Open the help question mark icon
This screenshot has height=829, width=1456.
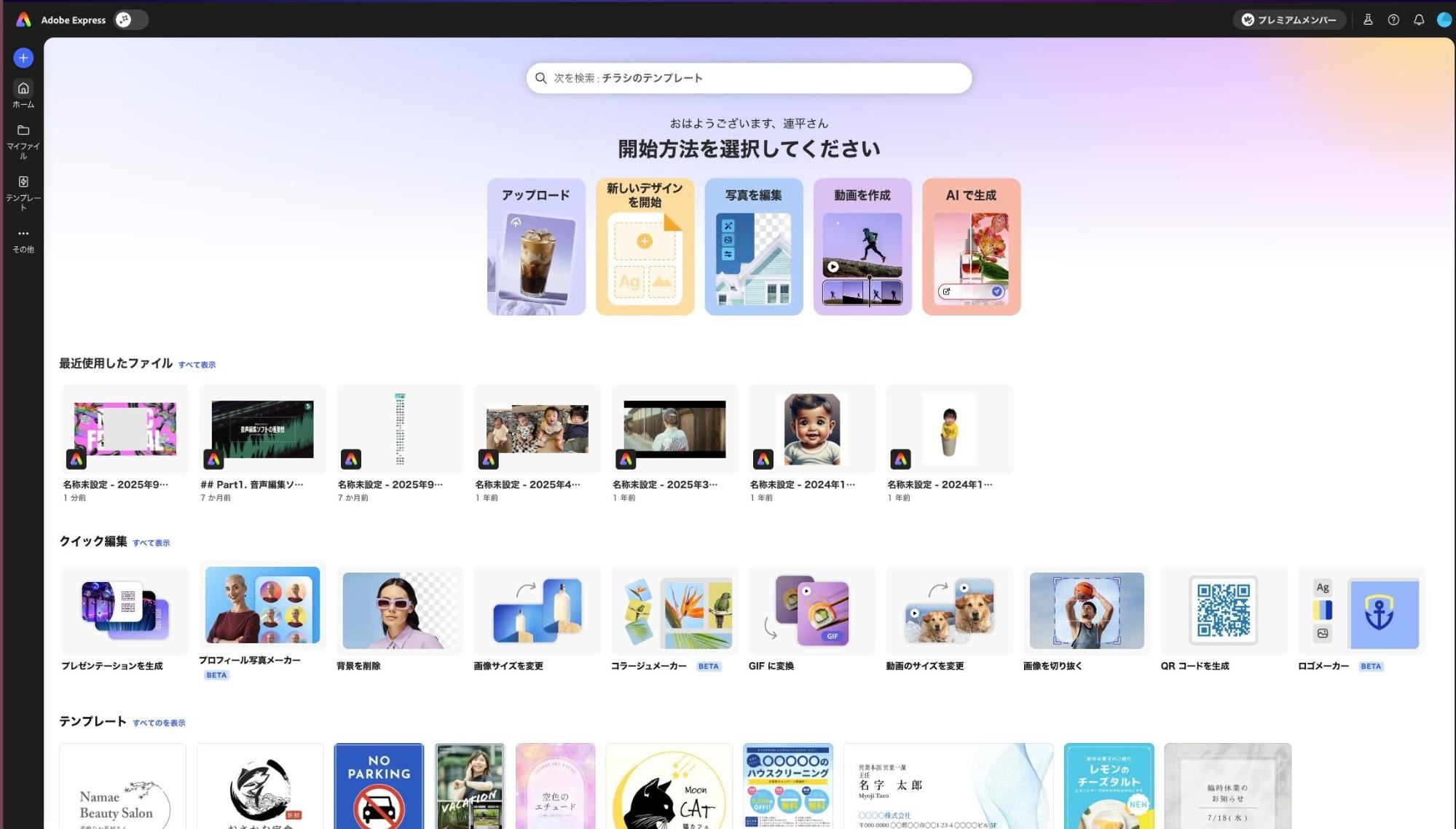[1393, 20]
